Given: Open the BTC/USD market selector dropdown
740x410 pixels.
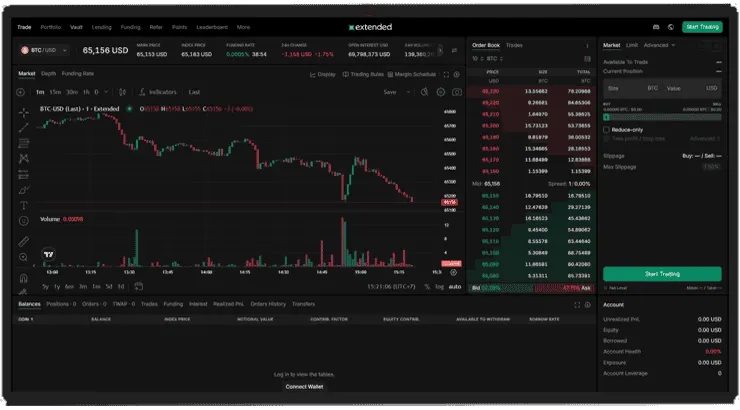Looking at the screenshot, I should [44, 50].
